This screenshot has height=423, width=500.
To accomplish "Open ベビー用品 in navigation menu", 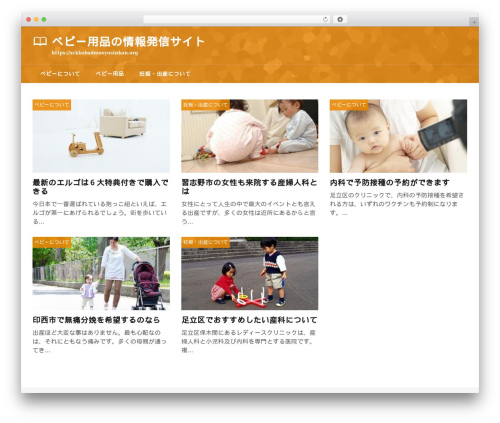I will (x=110, y=74).
